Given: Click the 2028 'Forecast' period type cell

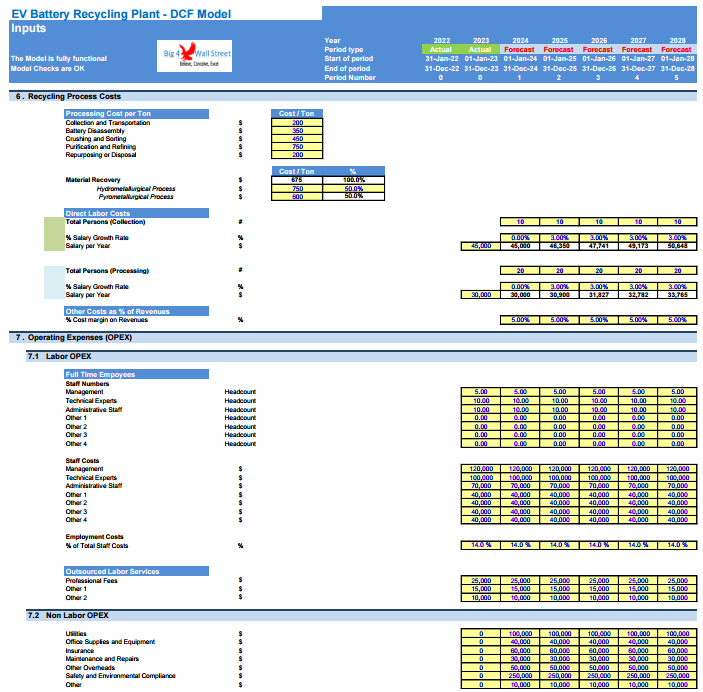Looking at the screenshot, I should point(677,49).
